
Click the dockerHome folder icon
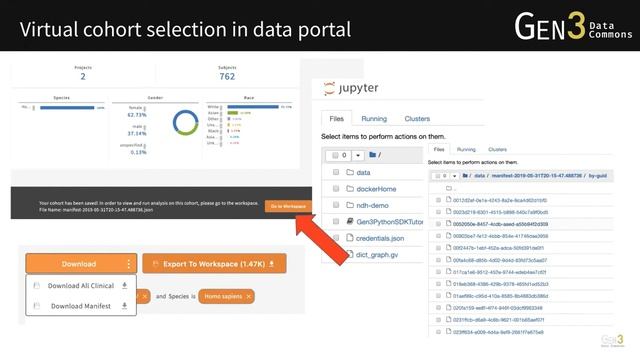pyautogui.click(x=350, y=189)
